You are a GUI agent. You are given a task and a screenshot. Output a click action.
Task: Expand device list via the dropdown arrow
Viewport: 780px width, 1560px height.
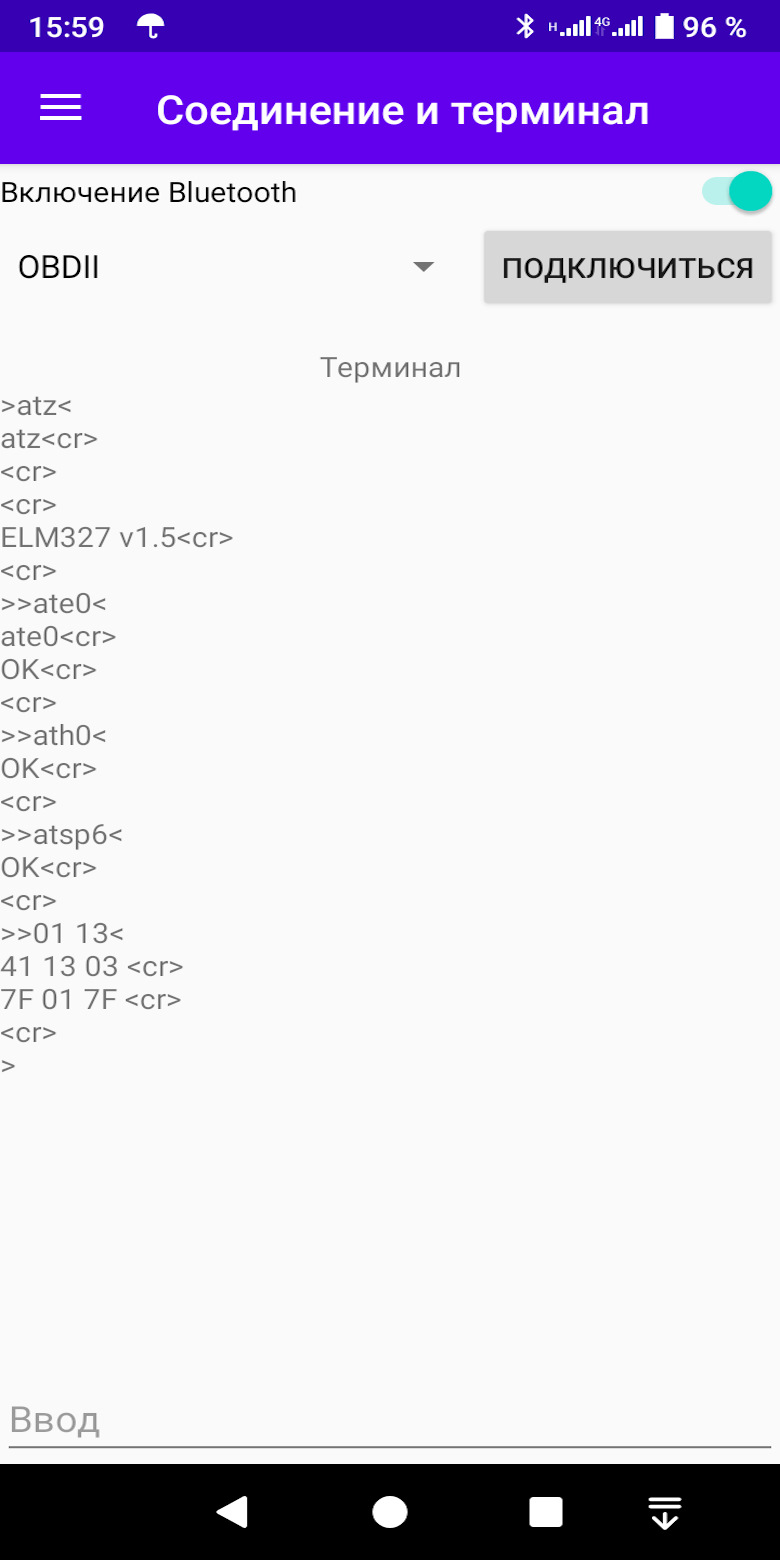(x=424, y=267)
